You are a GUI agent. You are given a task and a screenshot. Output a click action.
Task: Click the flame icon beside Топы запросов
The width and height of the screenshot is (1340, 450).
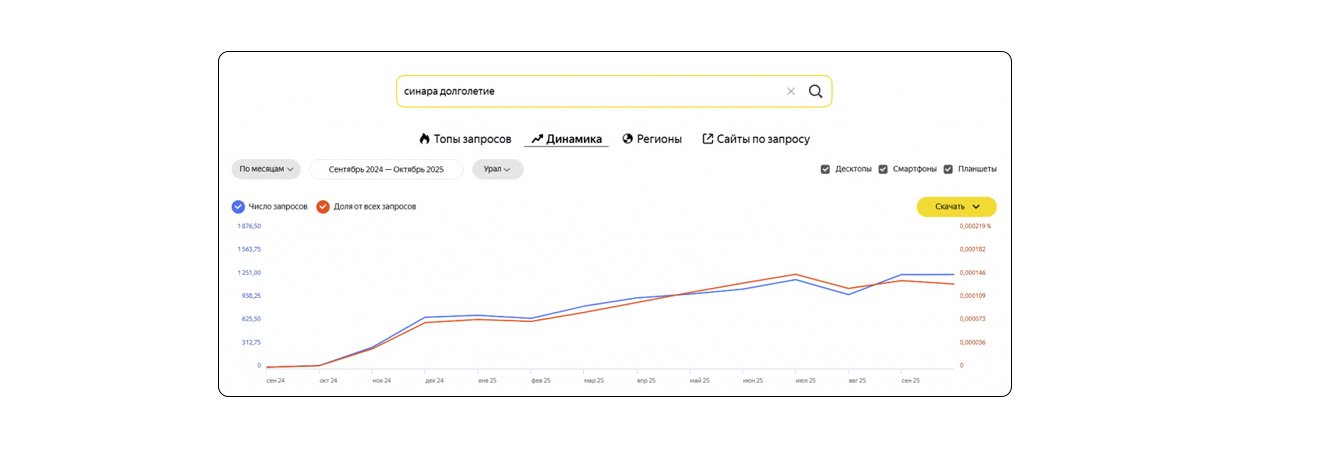[x=424, y=139]
